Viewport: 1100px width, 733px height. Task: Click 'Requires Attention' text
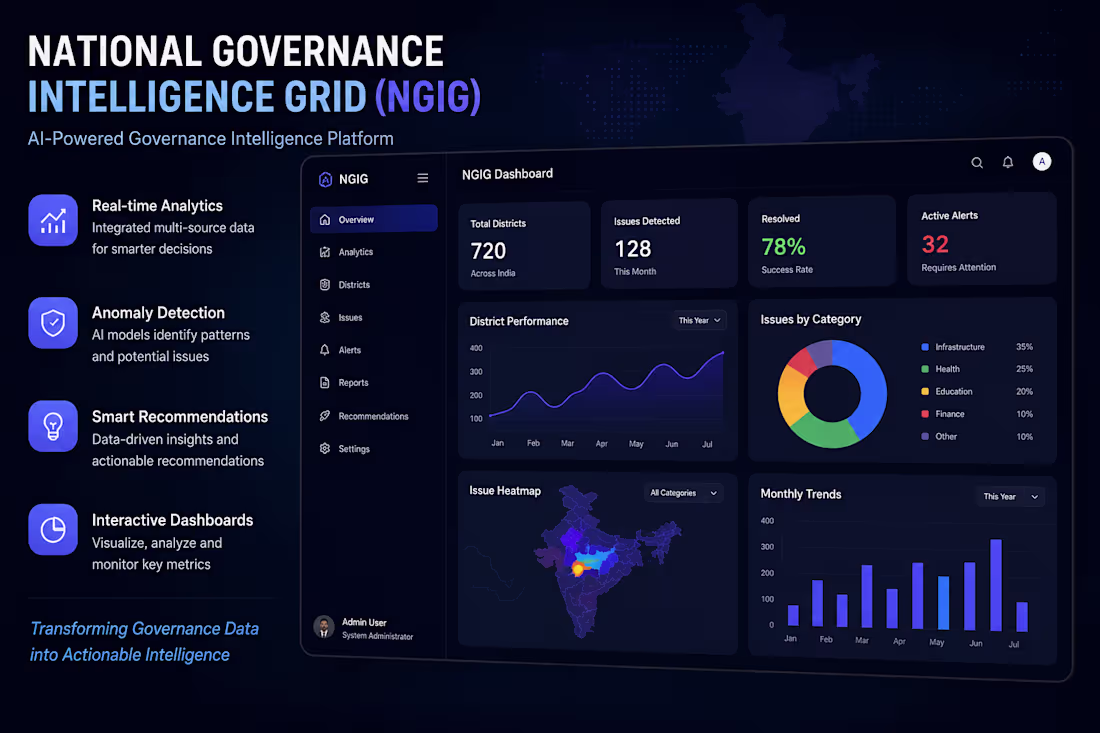point(958,267)
